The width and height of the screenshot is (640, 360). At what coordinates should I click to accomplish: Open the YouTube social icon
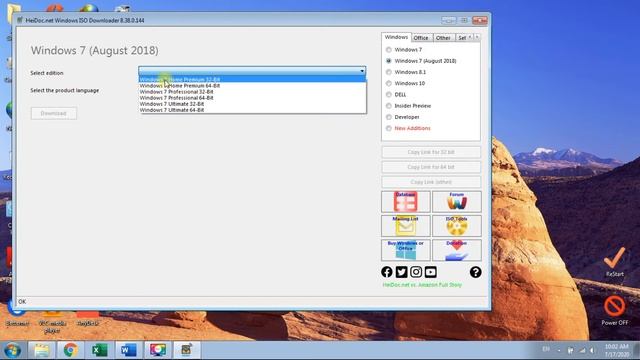pos(431,272)
